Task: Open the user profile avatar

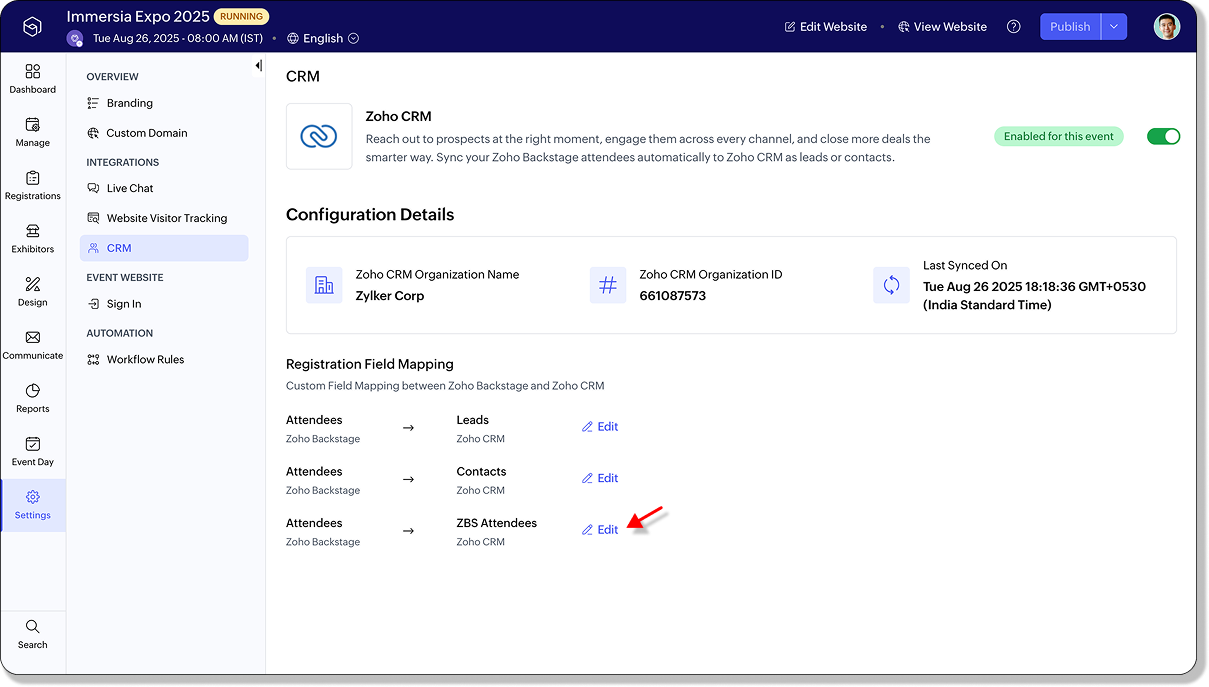Action: tap(1166, 27)
